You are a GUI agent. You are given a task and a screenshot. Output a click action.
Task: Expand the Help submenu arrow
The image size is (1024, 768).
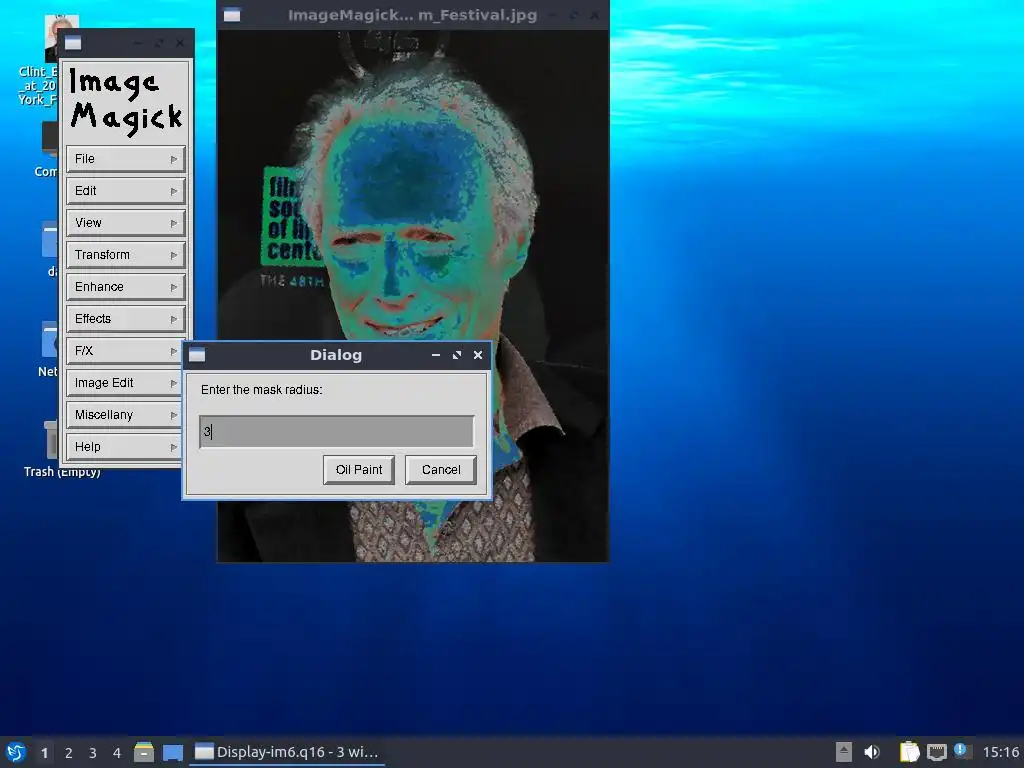174,447
